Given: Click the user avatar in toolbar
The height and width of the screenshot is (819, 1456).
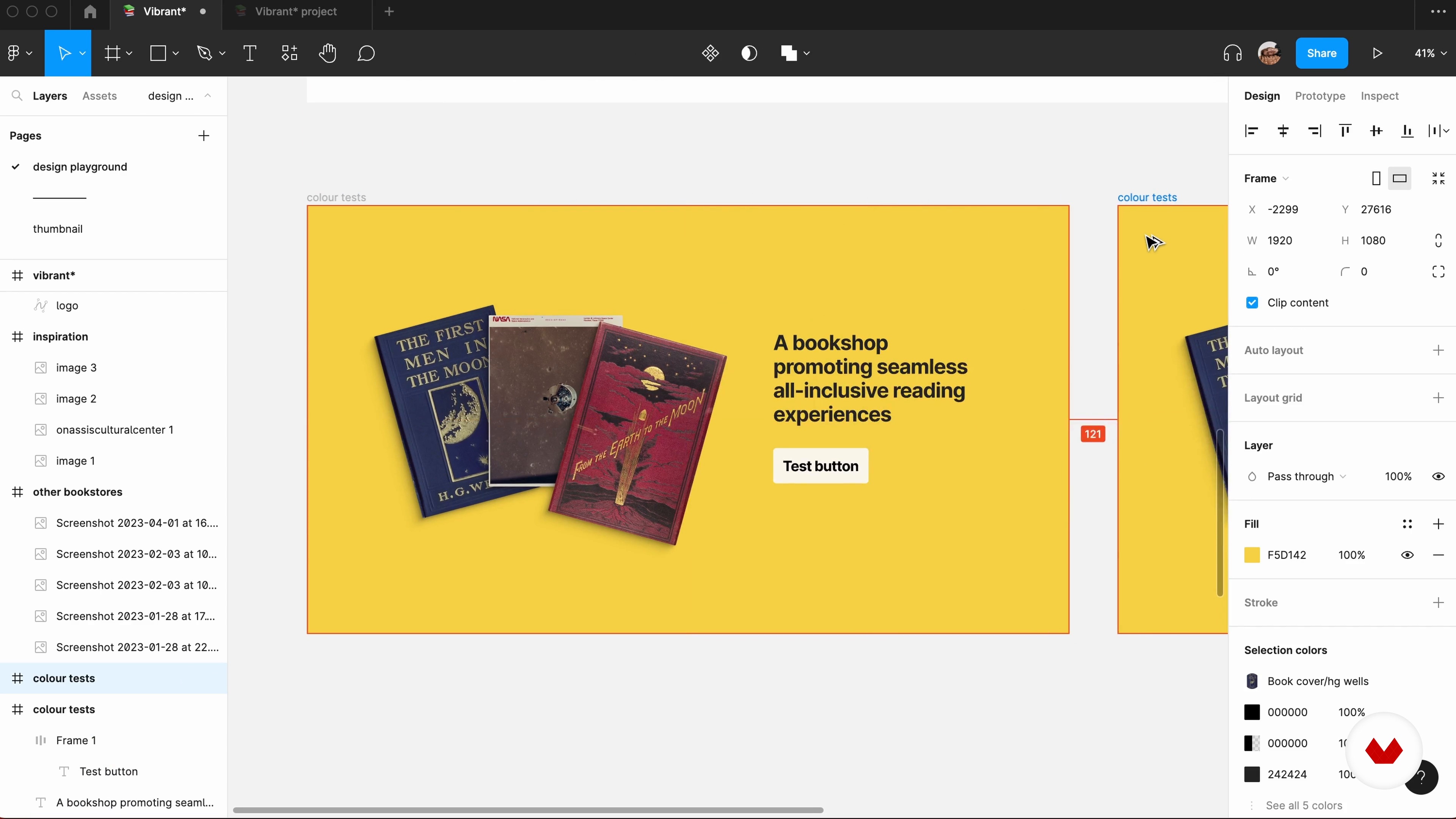Looking at the screenshot, I should pos(1269,53).
